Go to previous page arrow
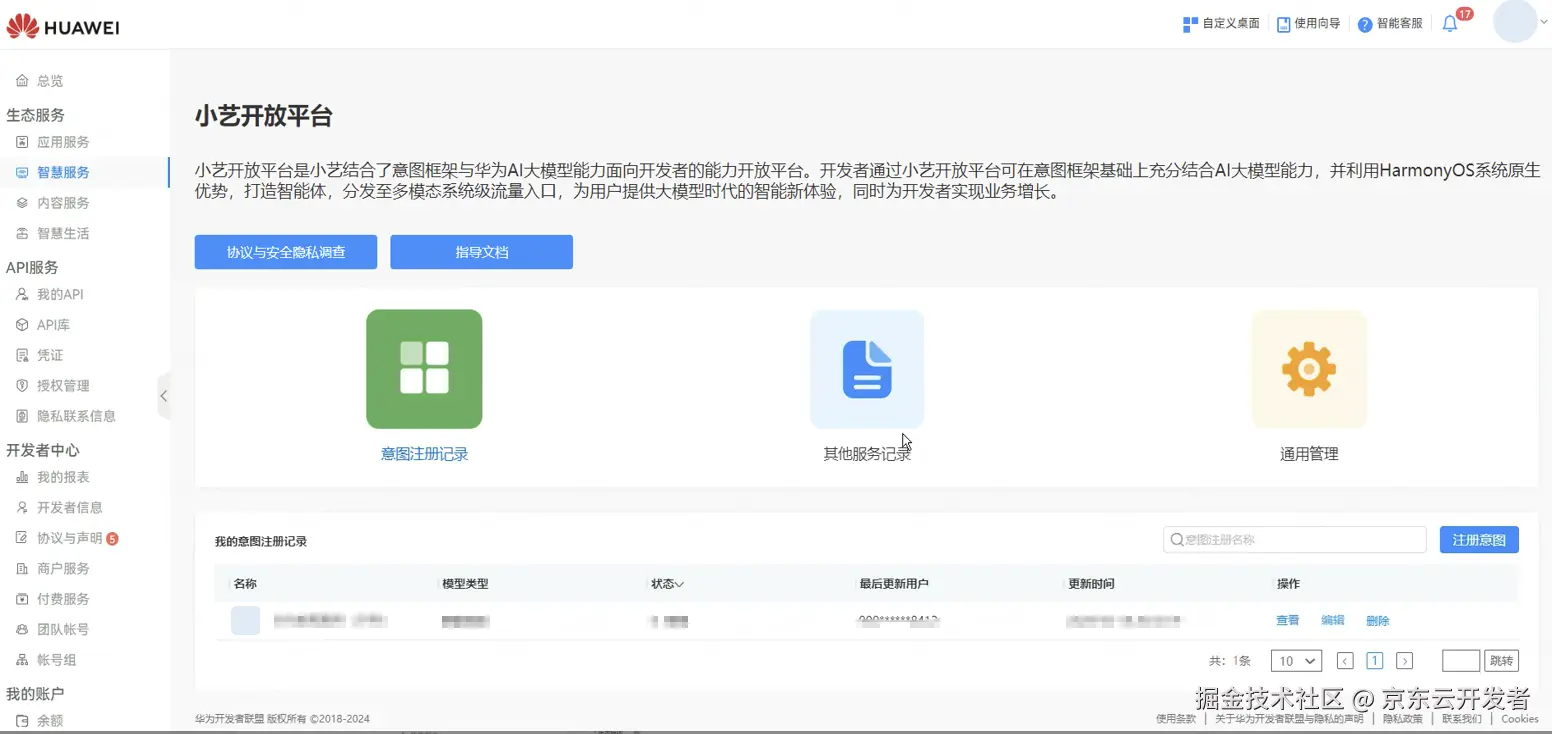Screen dimensions: 1552x734 point(1345,661)
